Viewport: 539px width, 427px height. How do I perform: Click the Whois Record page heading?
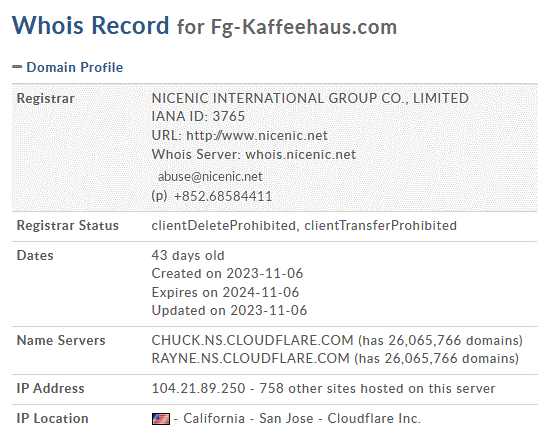pos(91,25)
